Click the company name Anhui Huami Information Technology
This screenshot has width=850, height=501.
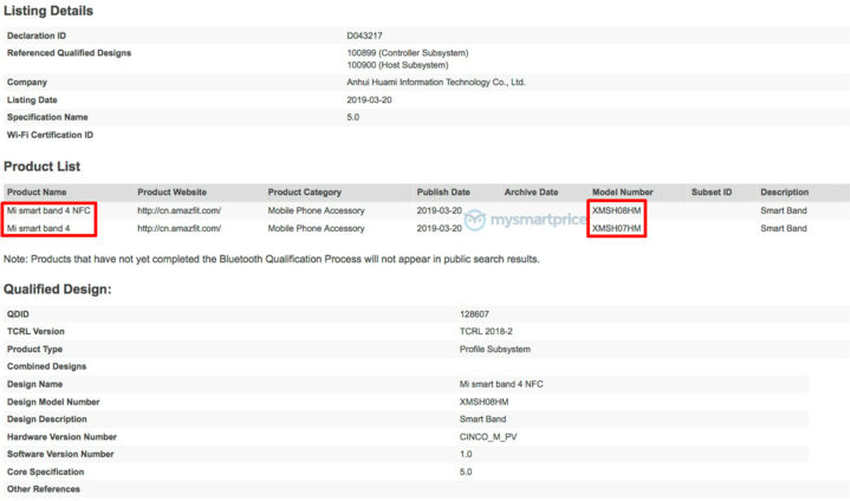(x=435, y=82)
